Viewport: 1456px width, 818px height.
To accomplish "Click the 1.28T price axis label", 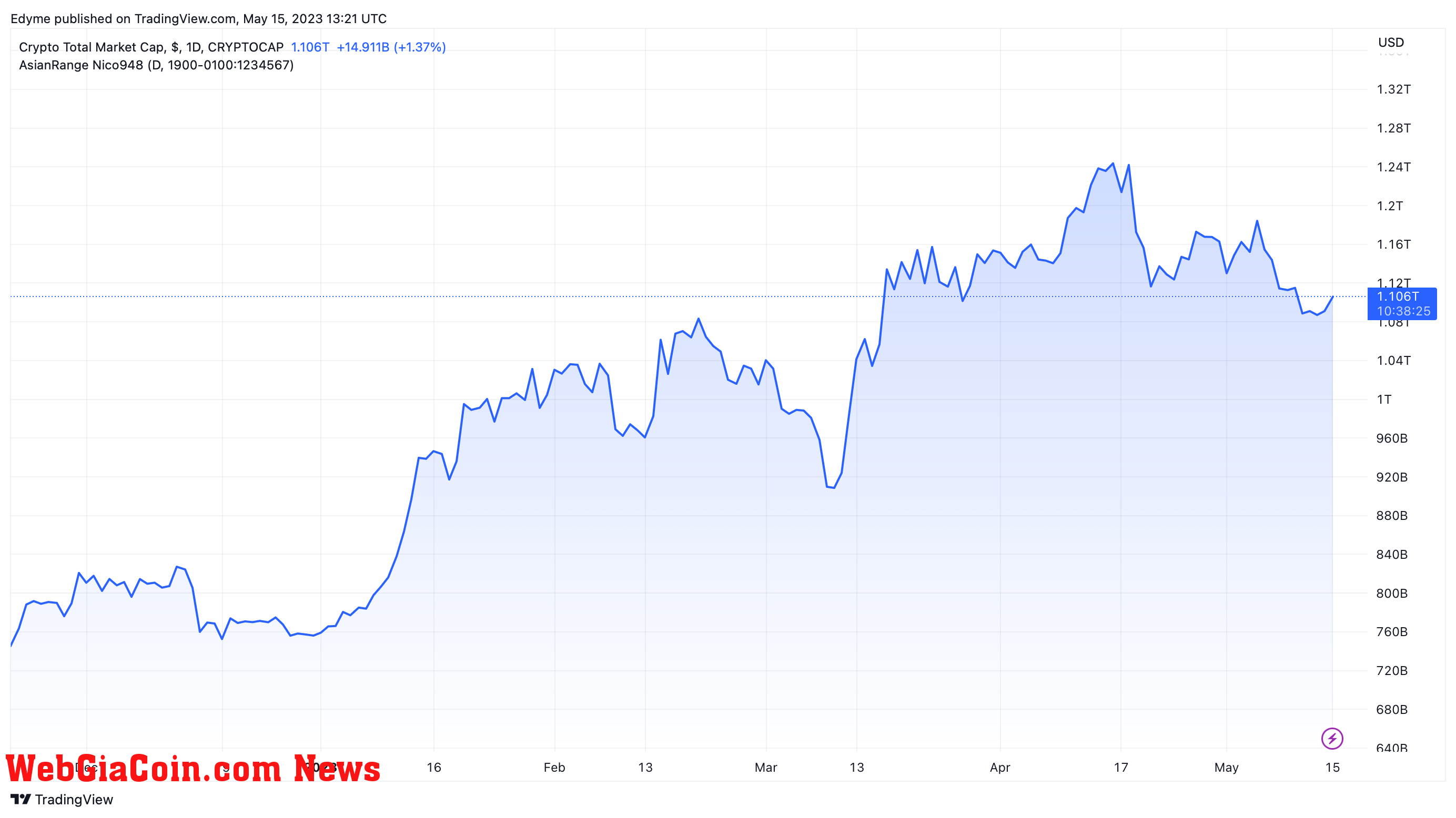I will coord(1393,128).
